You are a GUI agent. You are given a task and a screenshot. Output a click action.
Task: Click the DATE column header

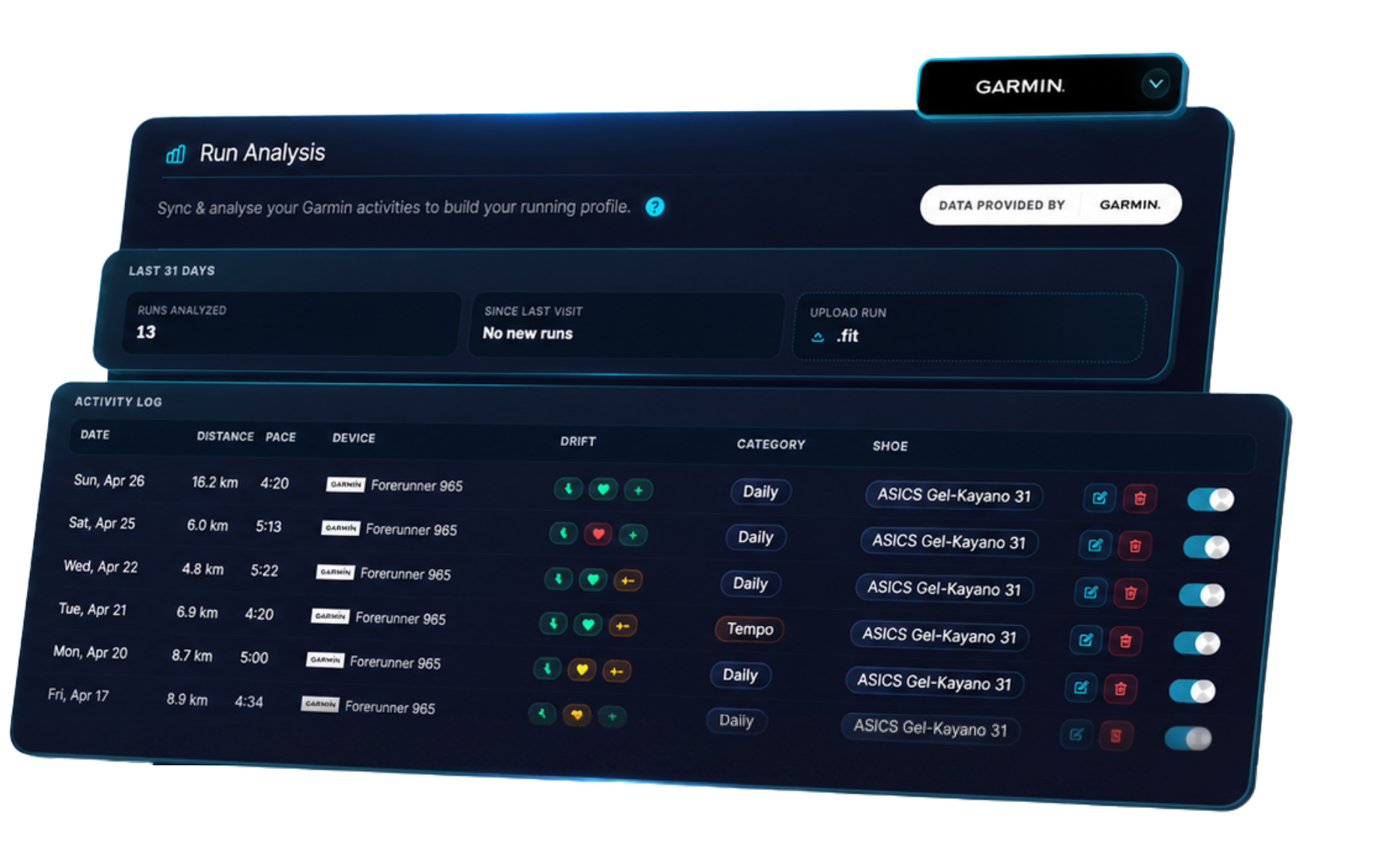tap(94, 435)
